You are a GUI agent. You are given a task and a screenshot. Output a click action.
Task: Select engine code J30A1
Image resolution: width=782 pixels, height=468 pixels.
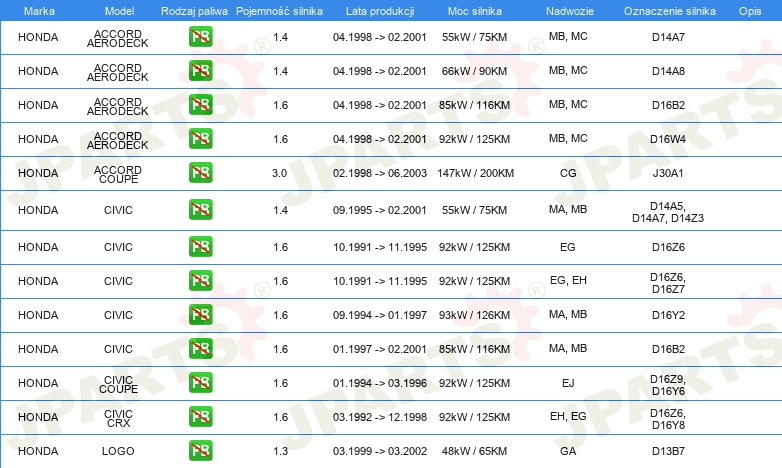pos(668,173)
